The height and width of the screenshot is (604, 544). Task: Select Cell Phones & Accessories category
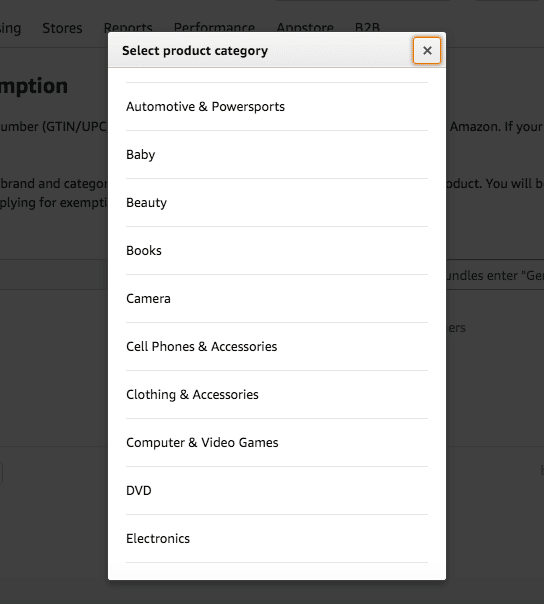coord(277,347)
